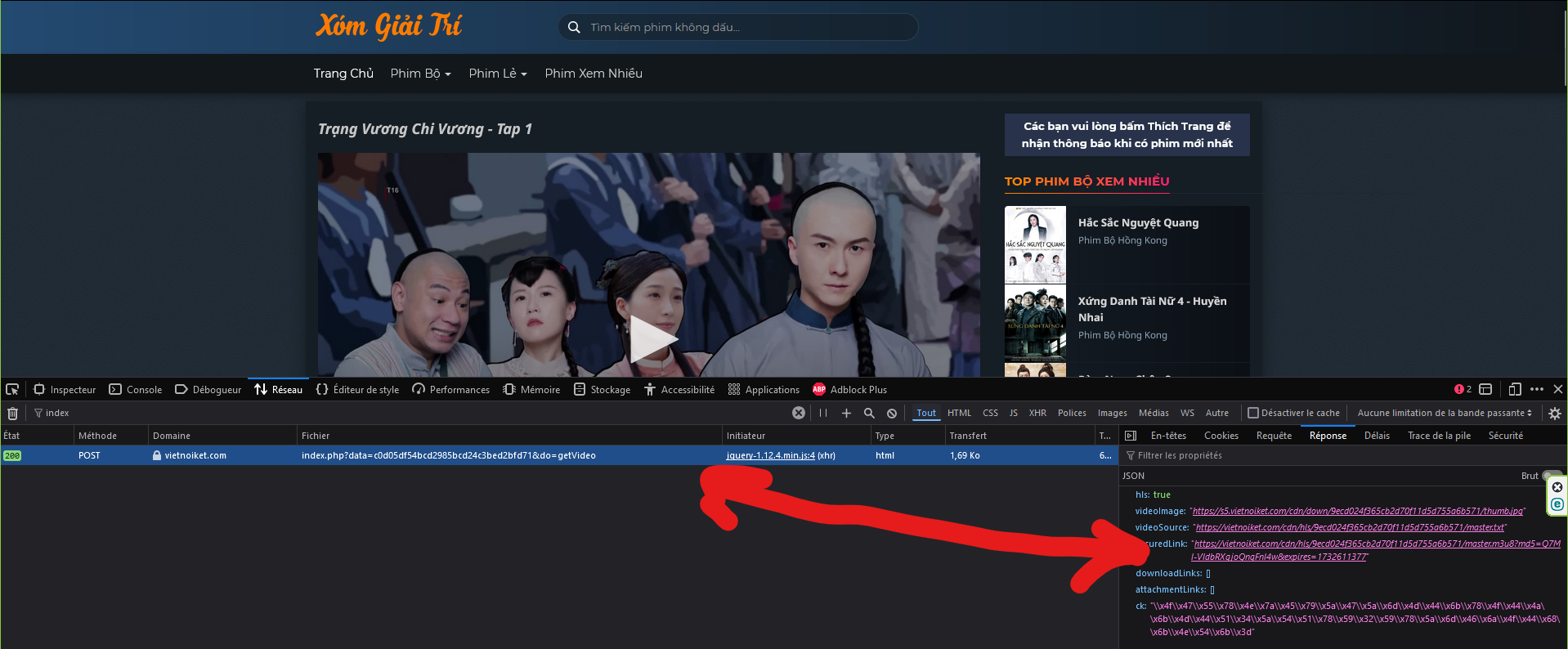Switch to the Inspecteur tab

65,390
